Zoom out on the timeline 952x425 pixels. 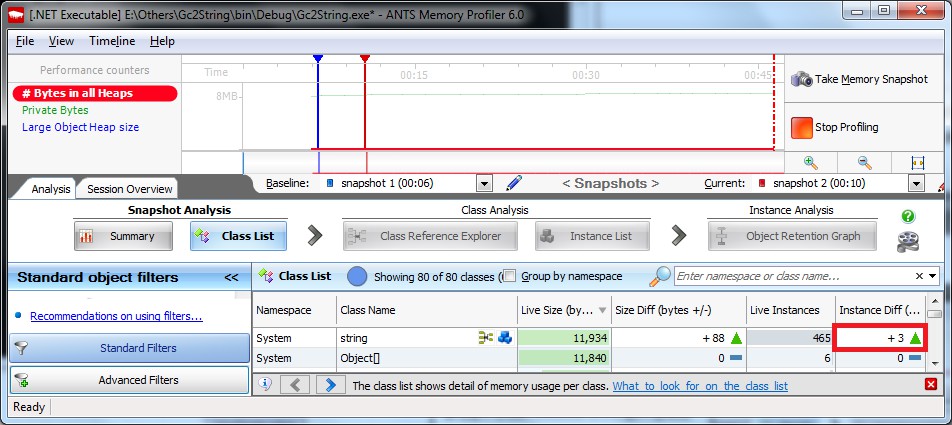pyautogui.click(x=865, y=163)
